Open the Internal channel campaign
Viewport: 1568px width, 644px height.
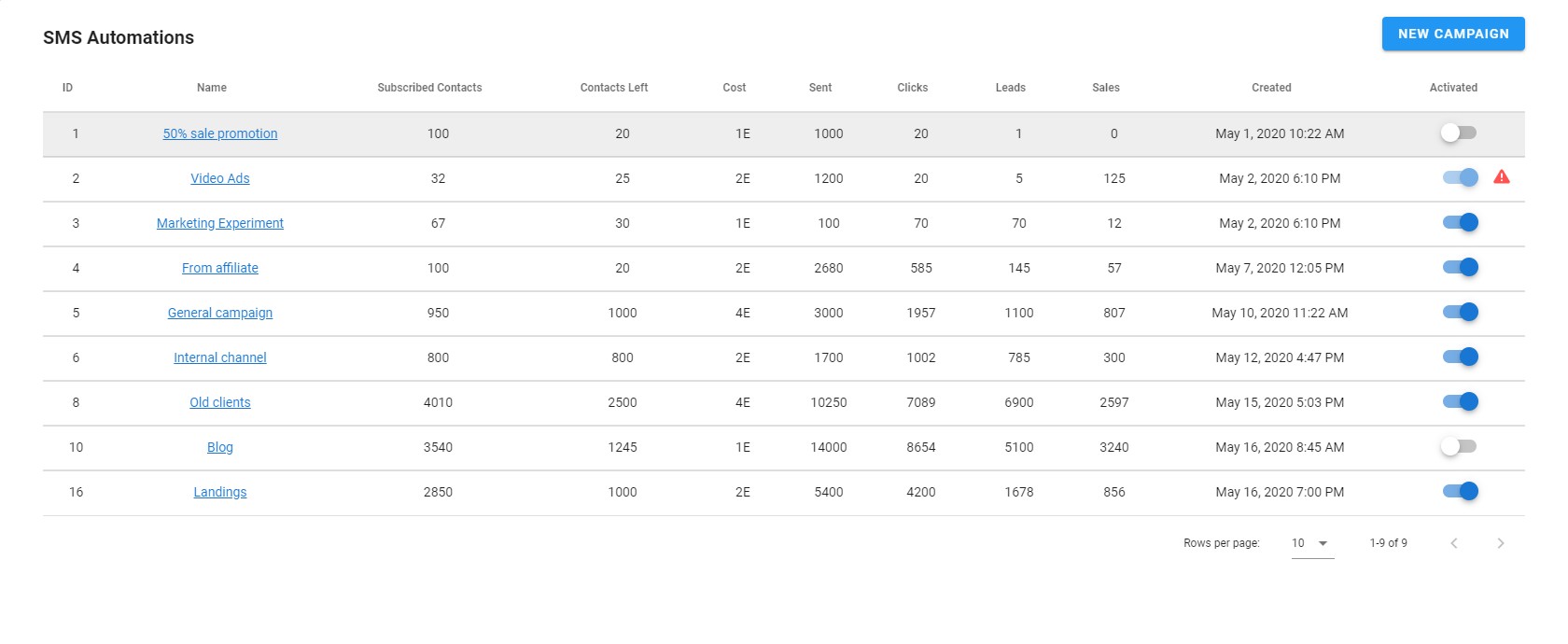[x=220, y=357]
